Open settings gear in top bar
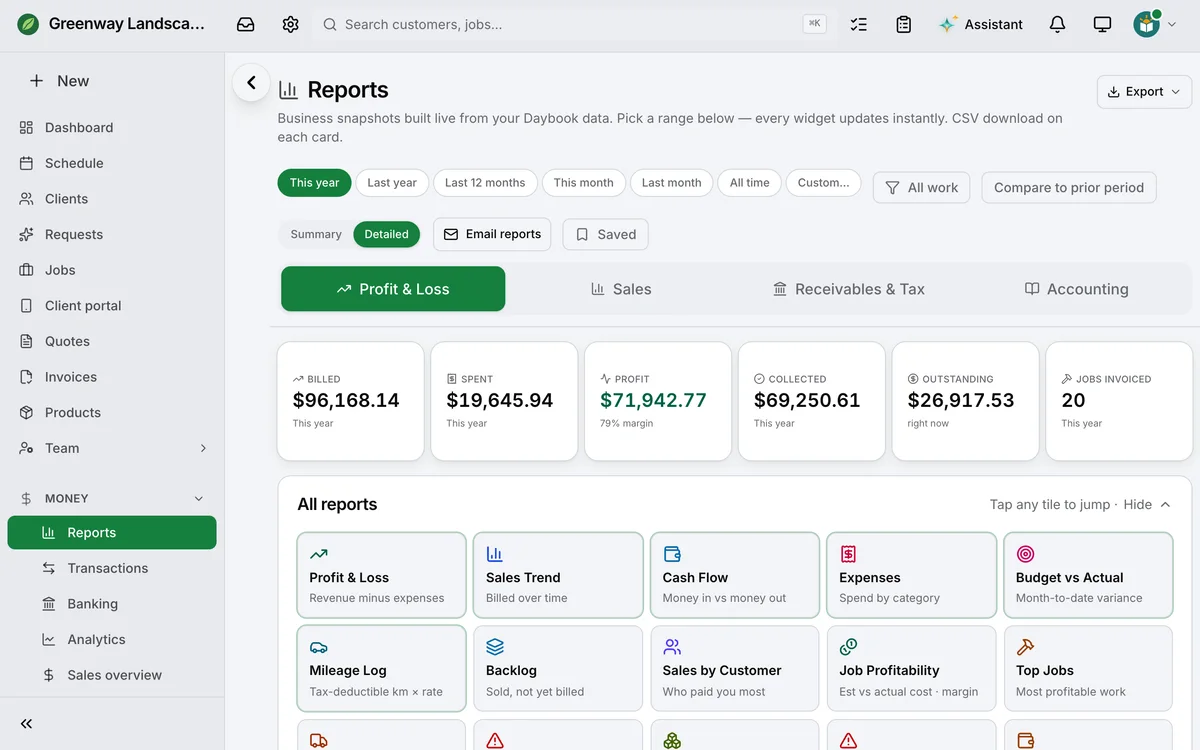The height and width of the screenshot is (750, 1200). click(291, 24)
